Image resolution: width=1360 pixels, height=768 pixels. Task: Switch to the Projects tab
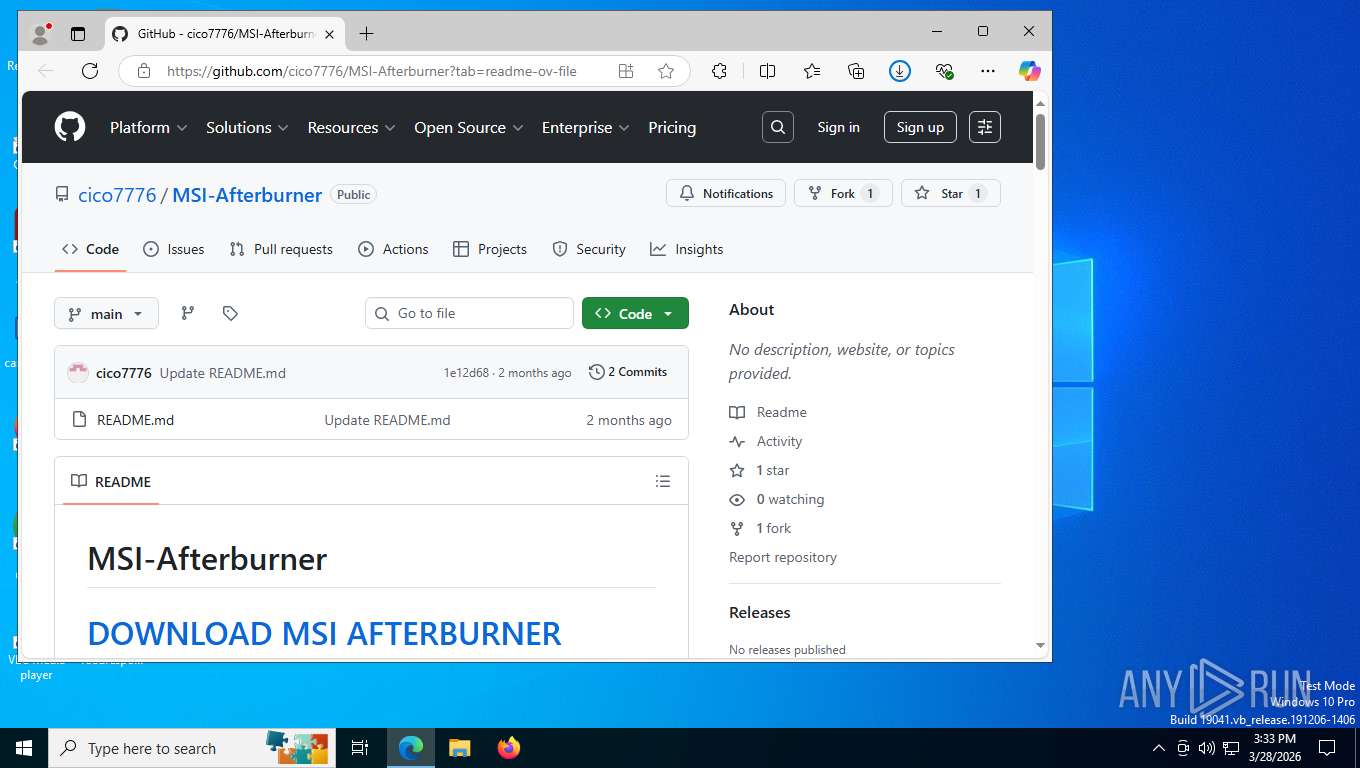pyautogui.click(x=490, y=249)
